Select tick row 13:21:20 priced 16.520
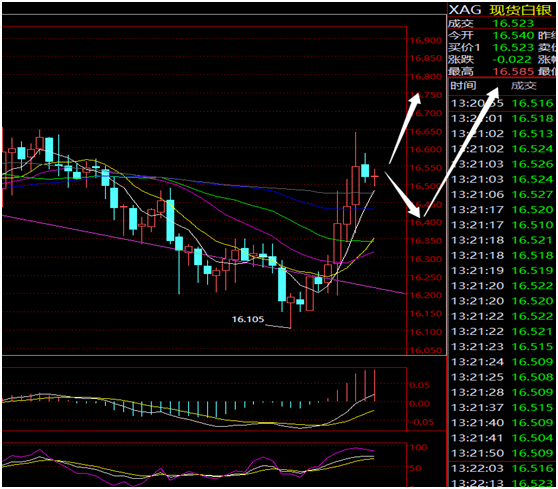 click(x=502, y=301)
